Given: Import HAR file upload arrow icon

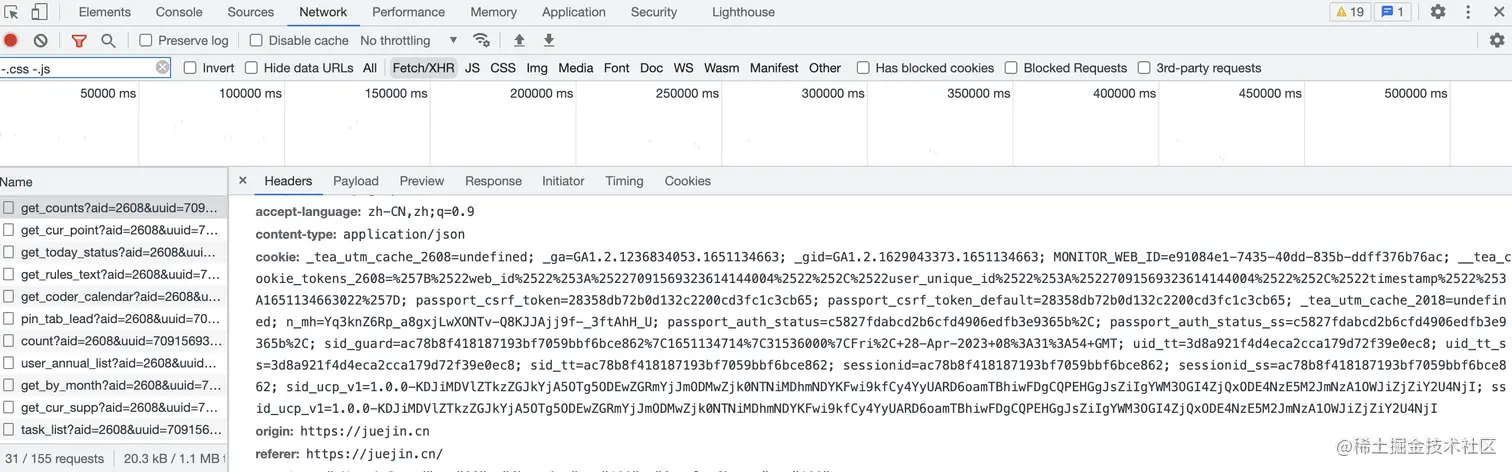Looking at the screenshot, I should 519,40.
